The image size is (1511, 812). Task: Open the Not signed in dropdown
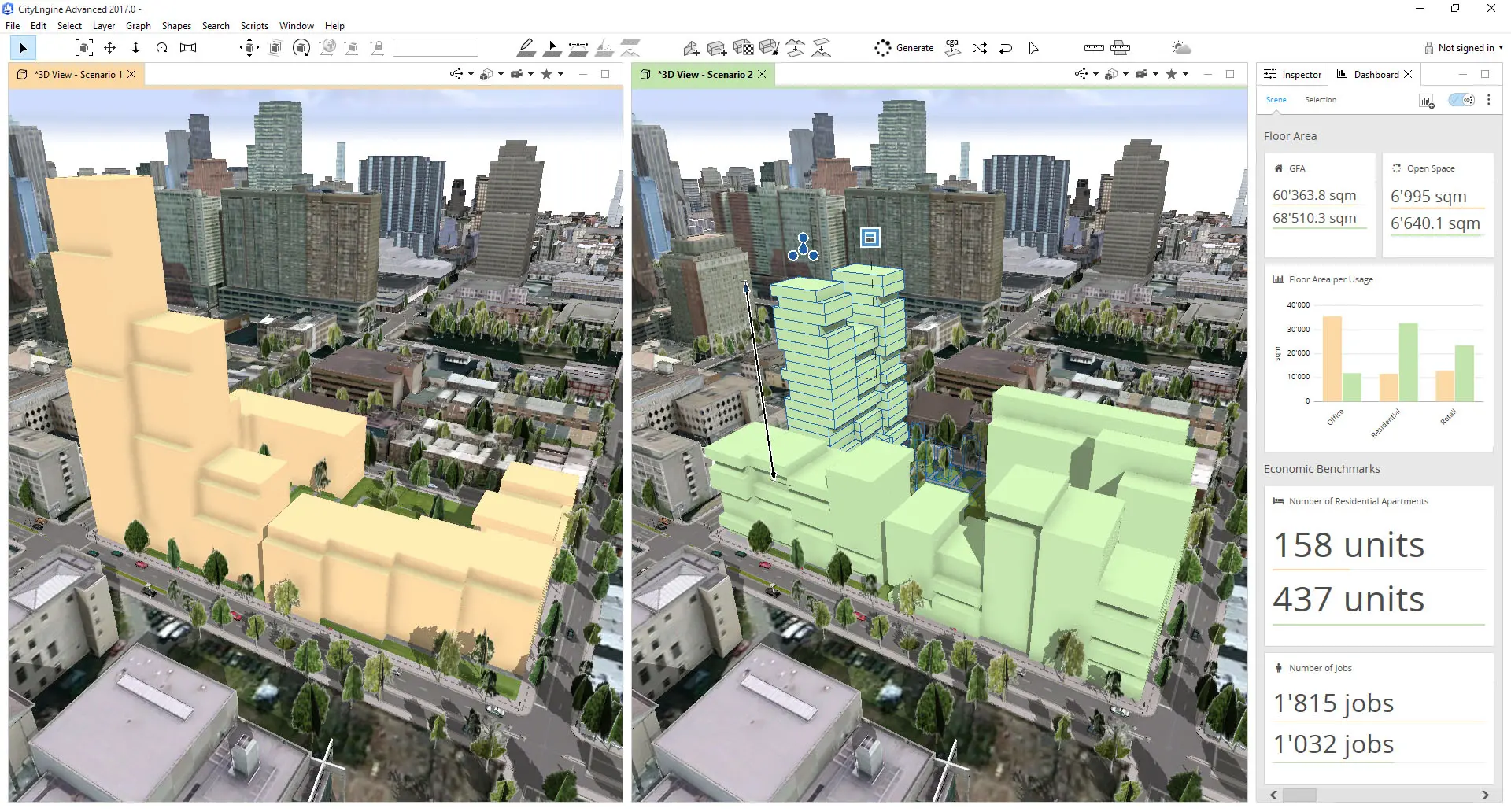1465,48
